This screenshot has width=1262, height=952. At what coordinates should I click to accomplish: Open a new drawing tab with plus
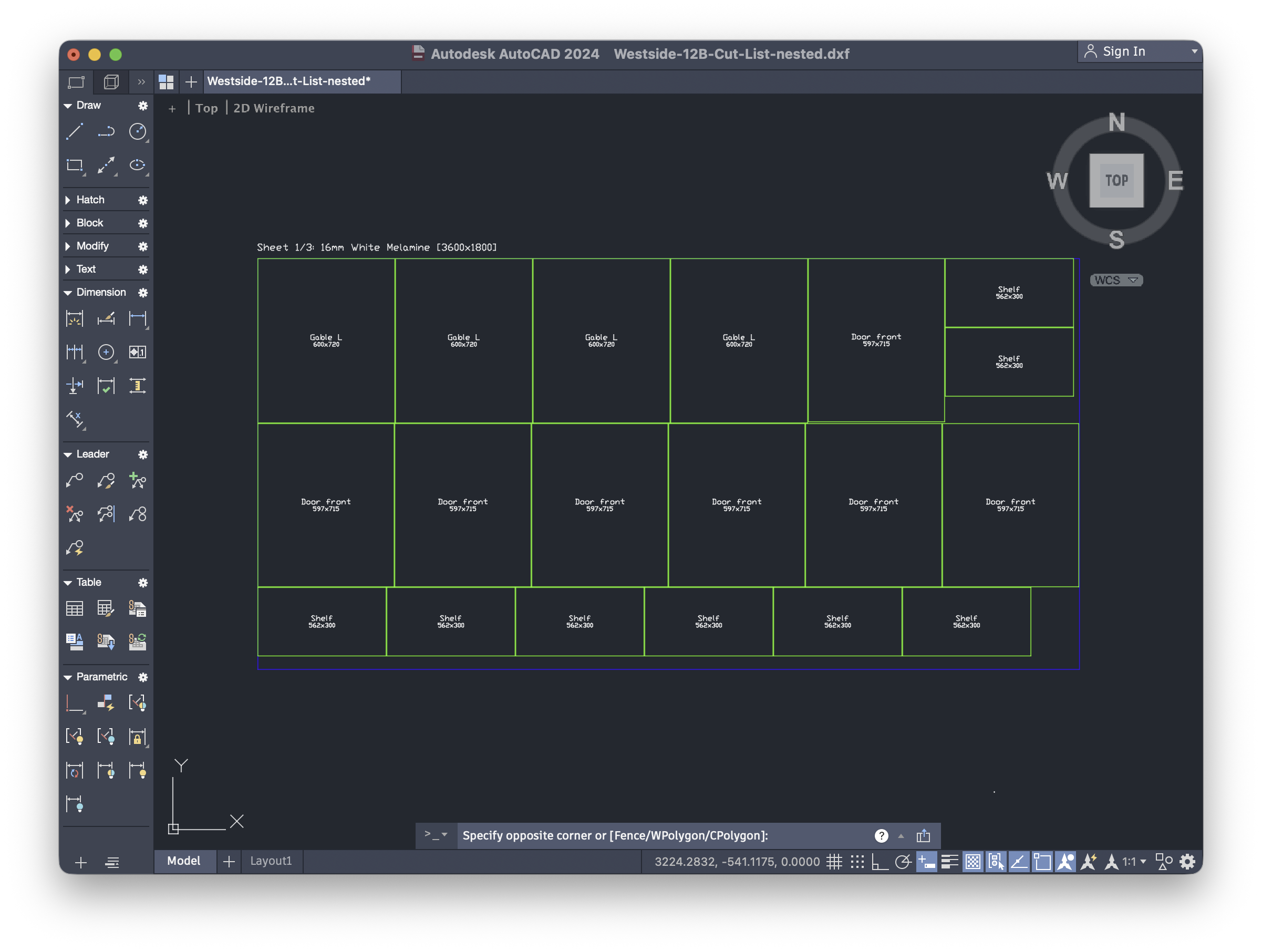click(x=191, y=82)
